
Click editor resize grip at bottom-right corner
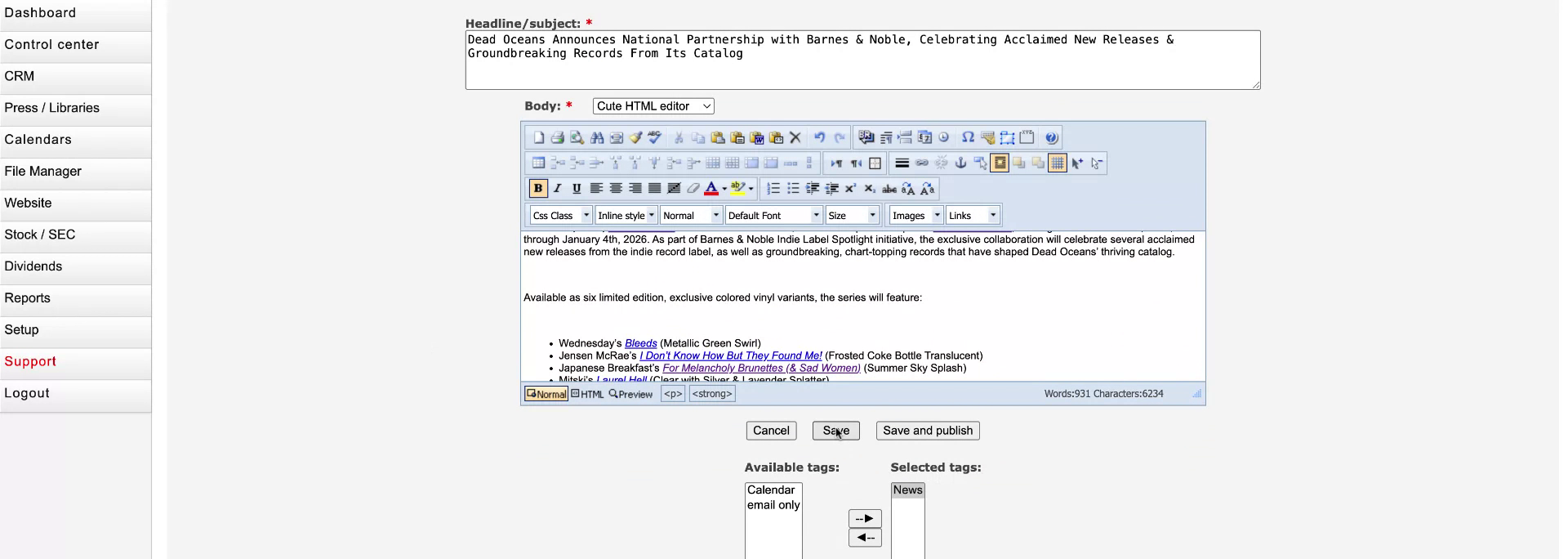(x=1196, y=394)
